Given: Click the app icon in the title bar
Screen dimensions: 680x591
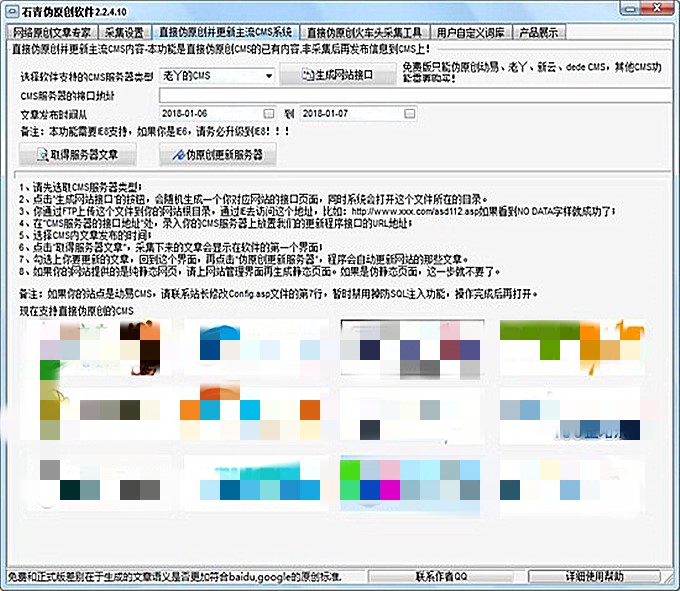Looking at the screenshot, I should (13, 11).
